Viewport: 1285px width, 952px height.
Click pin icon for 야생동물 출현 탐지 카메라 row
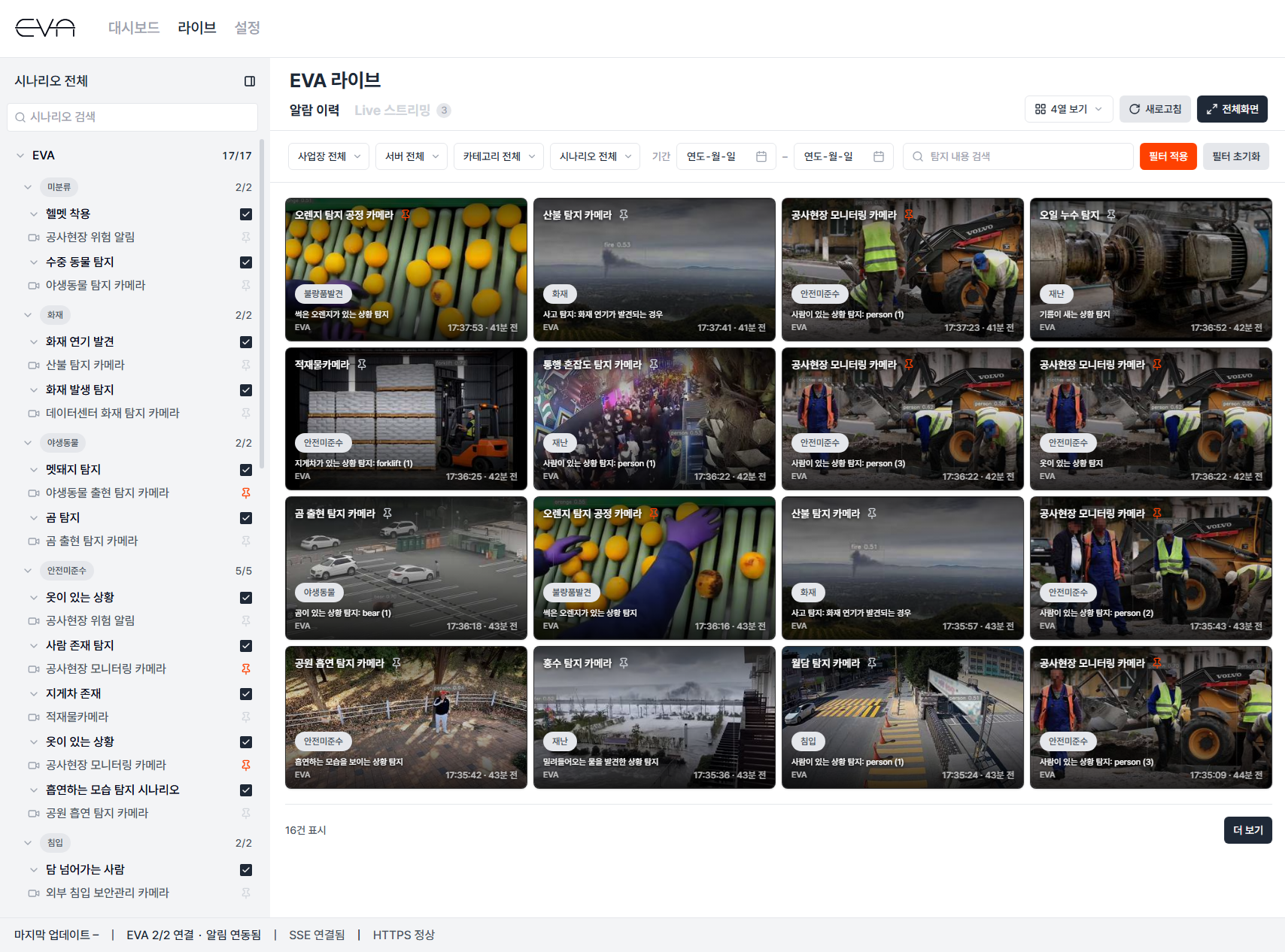[x=246, y=493]
